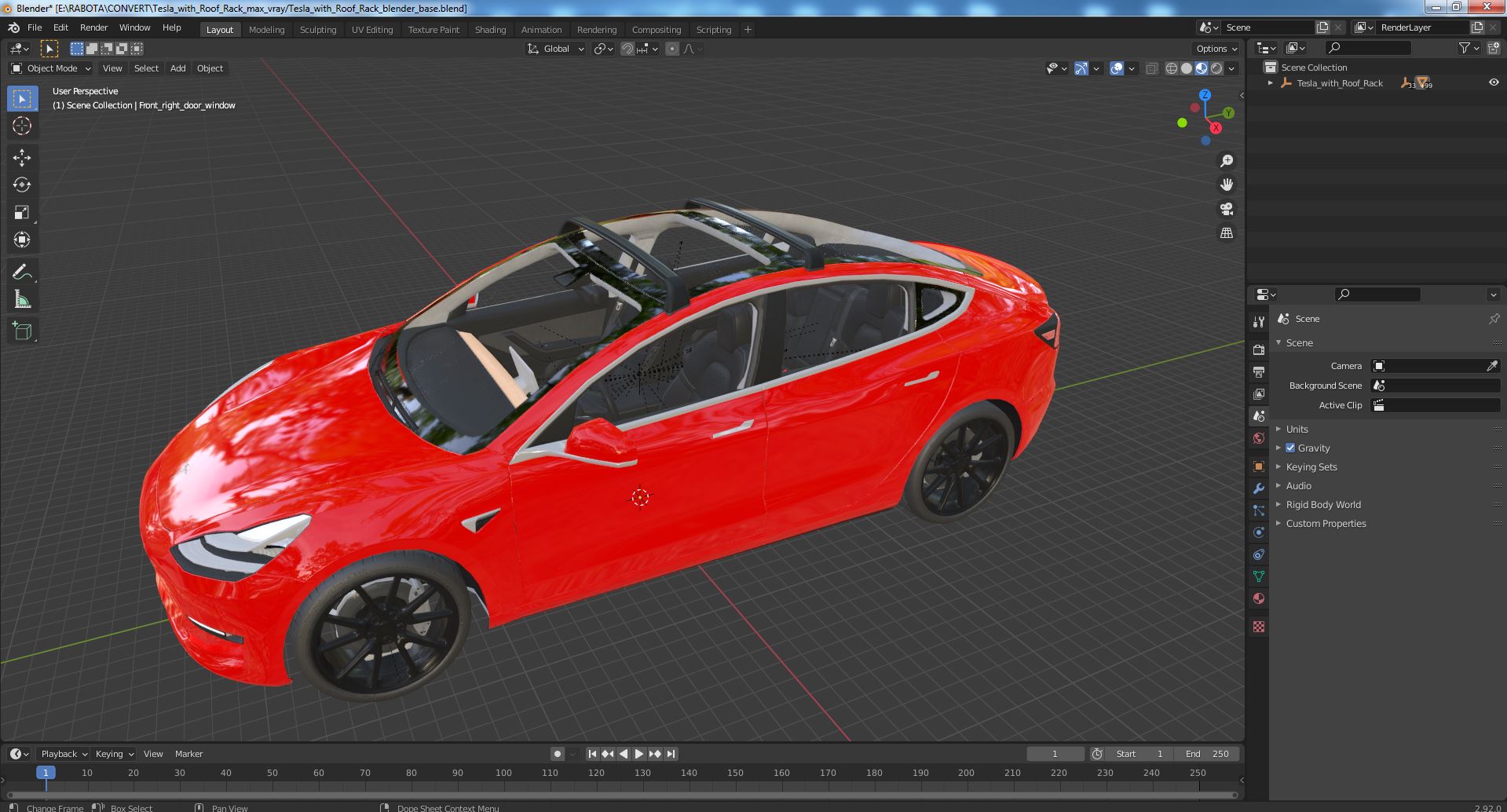Viewport: 1507px width, 812px height.
Task: Open the Render menu
Action: (93, 27)
